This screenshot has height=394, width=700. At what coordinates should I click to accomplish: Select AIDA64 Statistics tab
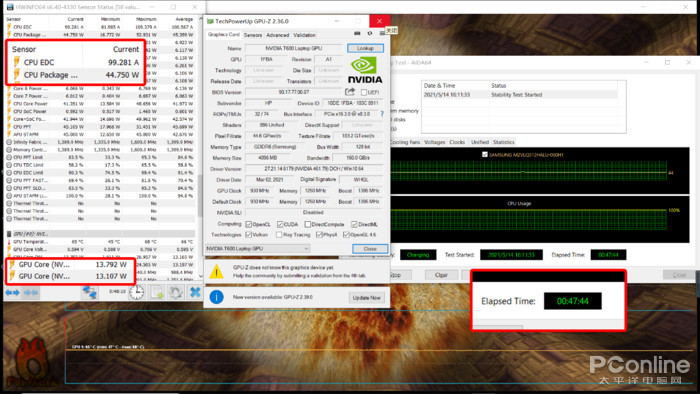click(x=504, y=142)
